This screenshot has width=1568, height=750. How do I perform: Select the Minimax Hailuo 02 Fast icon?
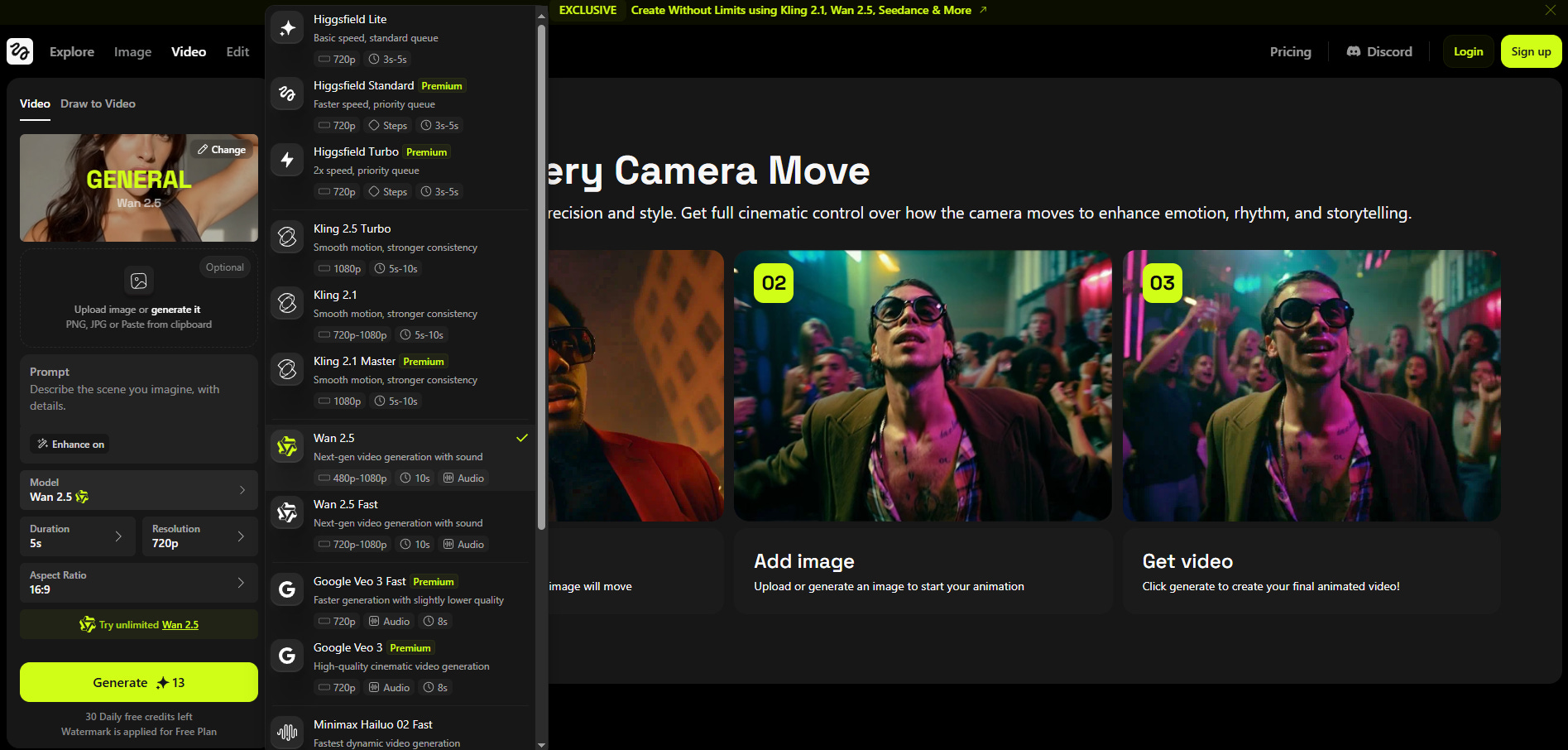point(287,733)
